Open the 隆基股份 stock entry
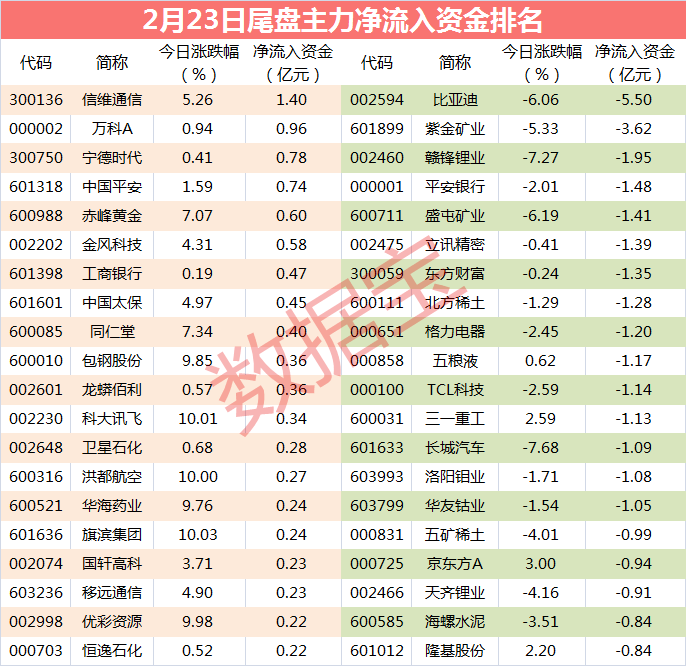The image size is (686, 666). [x=456, y=651]
